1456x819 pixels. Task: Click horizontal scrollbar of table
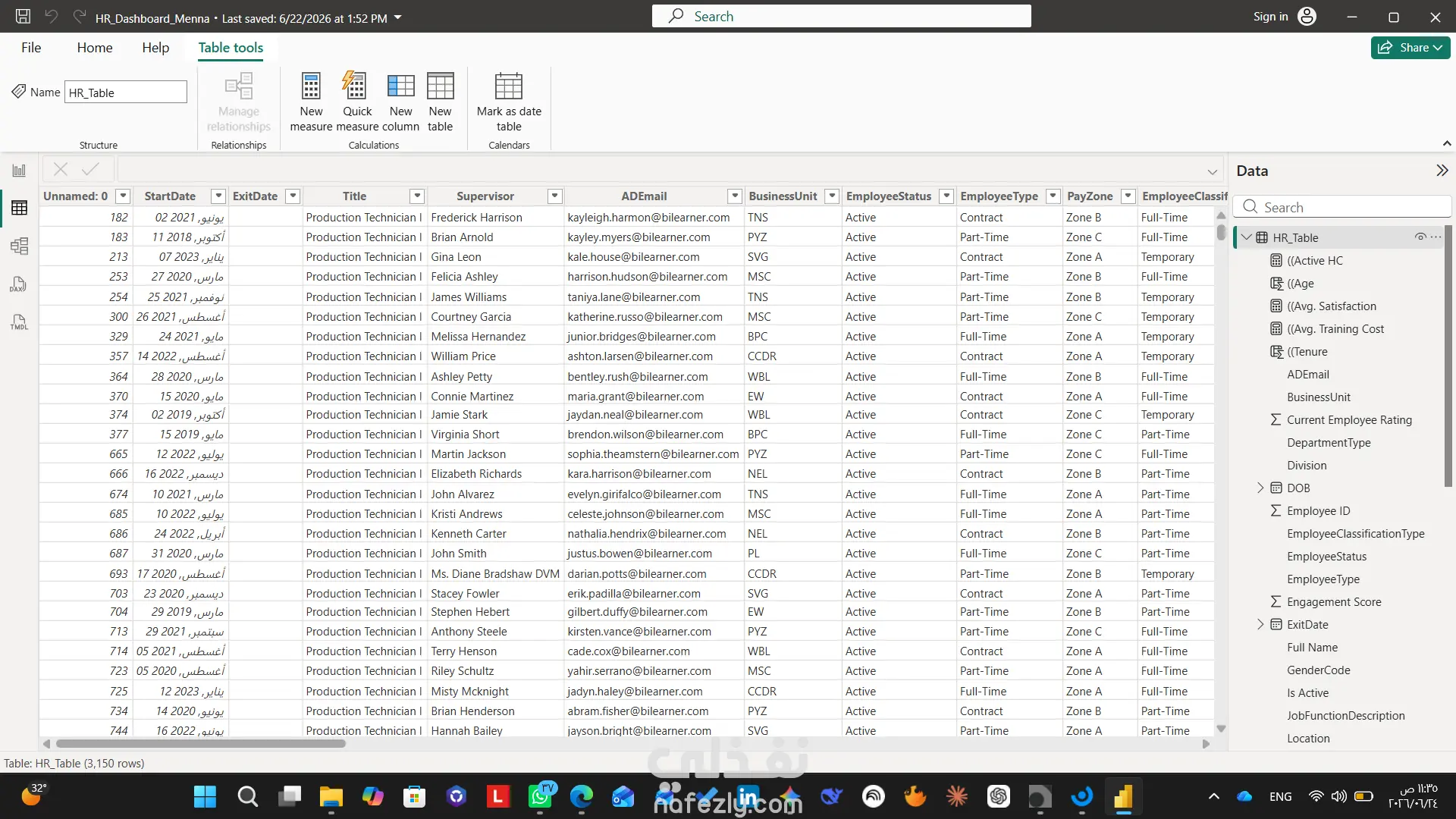(201, 743)
